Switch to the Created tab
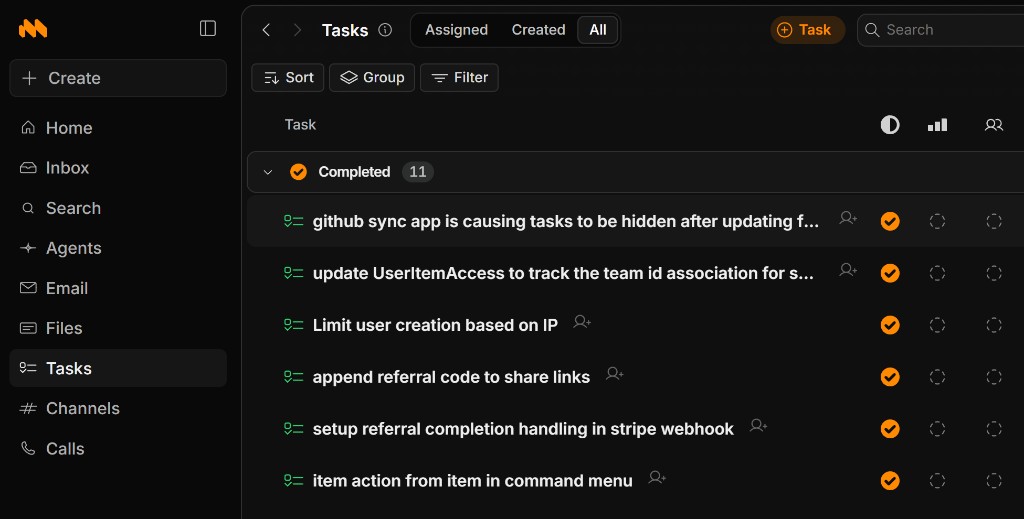The height and width of the screenshot is (519, 1024). click(x=538, y=30)
